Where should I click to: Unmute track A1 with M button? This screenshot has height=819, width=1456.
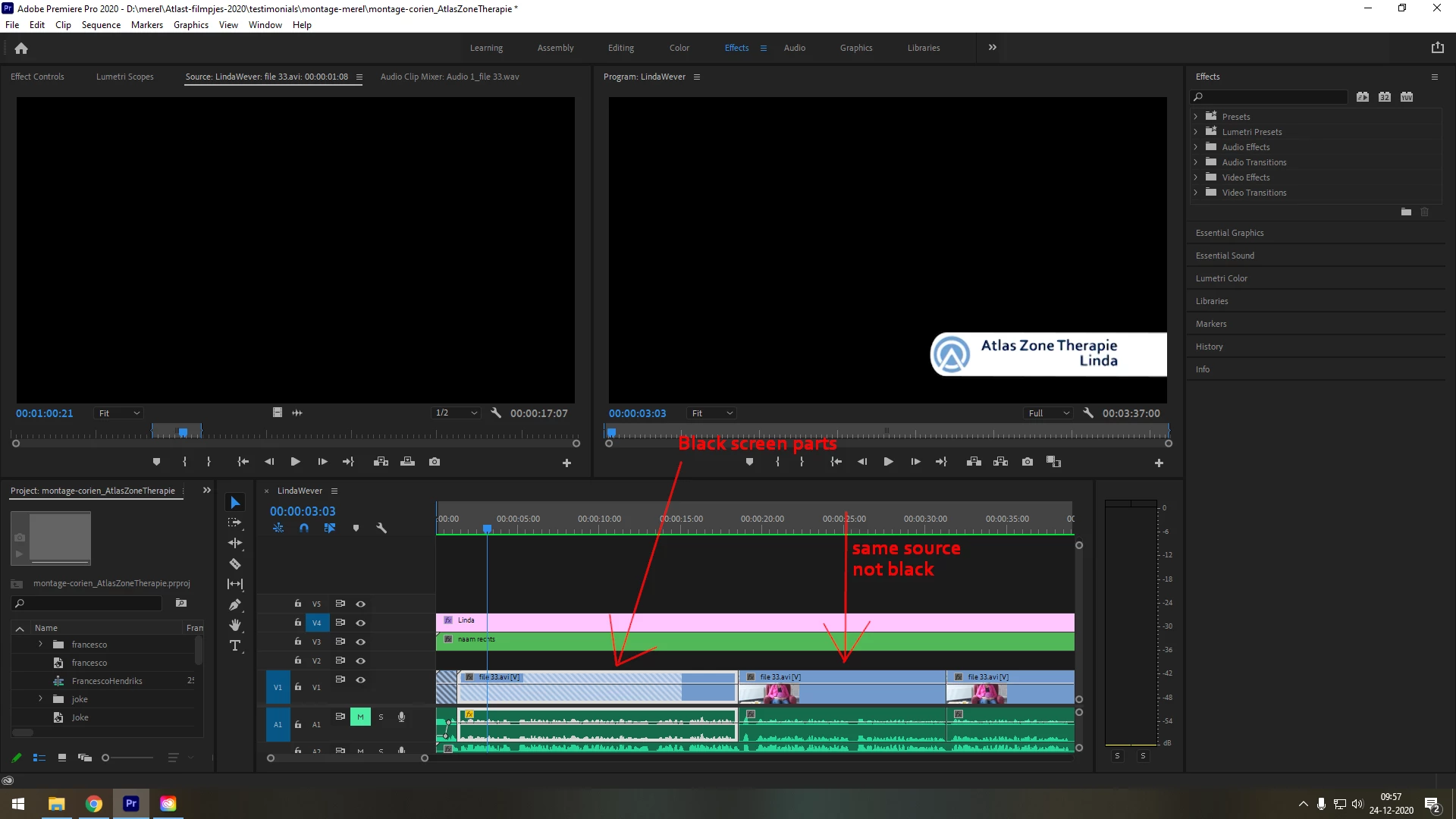(360, 717)
